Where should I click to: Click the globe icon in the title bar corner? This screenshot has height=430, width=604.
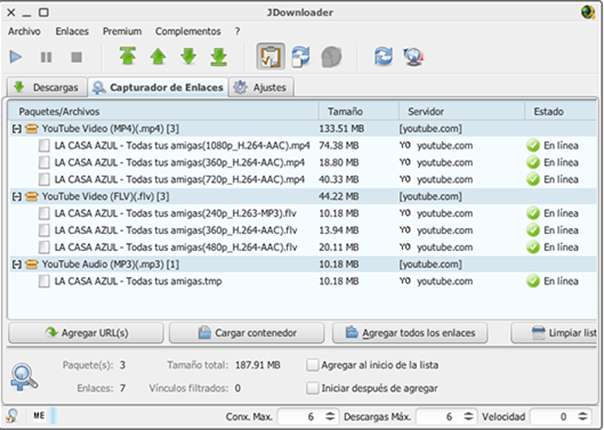tap(588, 12)
